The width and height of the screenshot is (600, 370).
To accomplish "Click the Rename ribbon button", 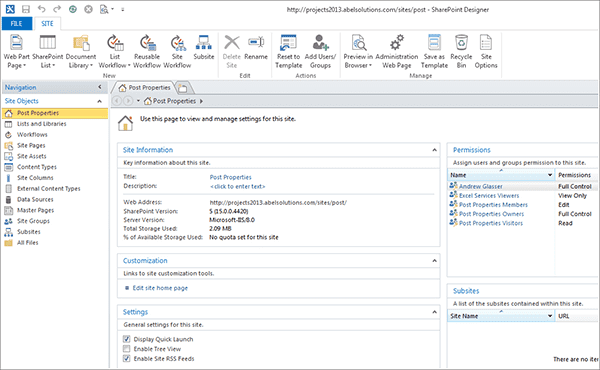I will click(256, 48).
